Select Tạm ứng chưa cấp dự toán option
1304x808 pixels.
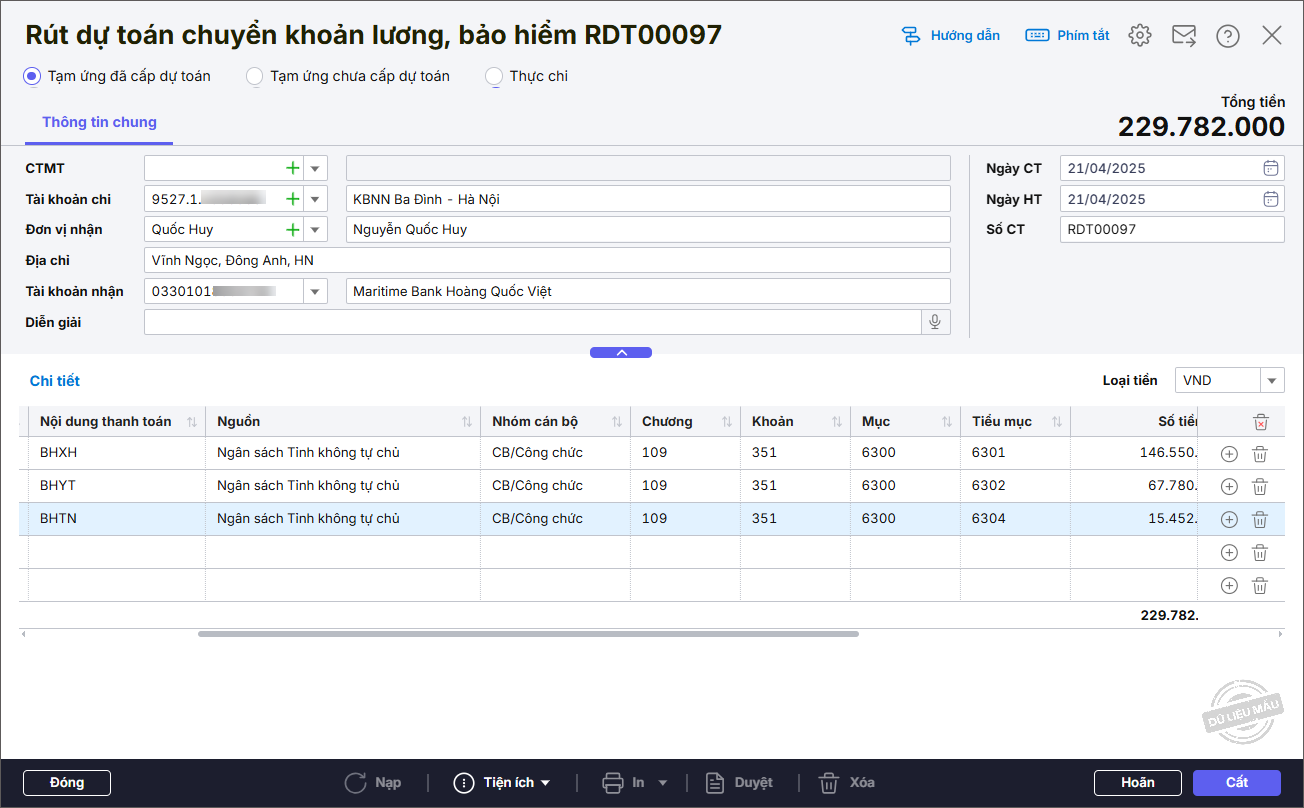tap(255, 76)
